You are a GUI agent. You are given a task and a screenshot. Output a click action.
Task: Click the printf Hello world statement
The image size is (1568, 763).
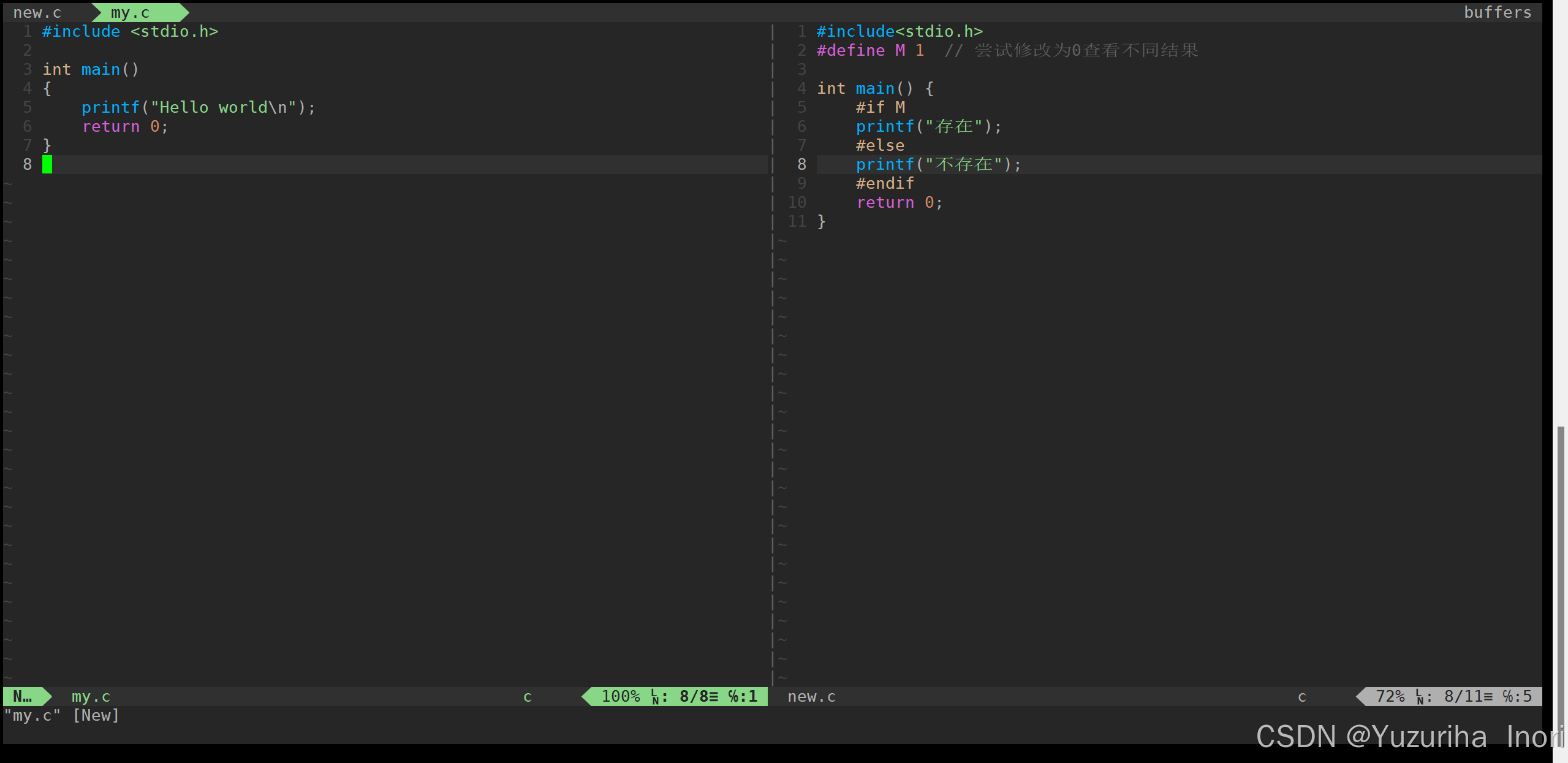198,107
